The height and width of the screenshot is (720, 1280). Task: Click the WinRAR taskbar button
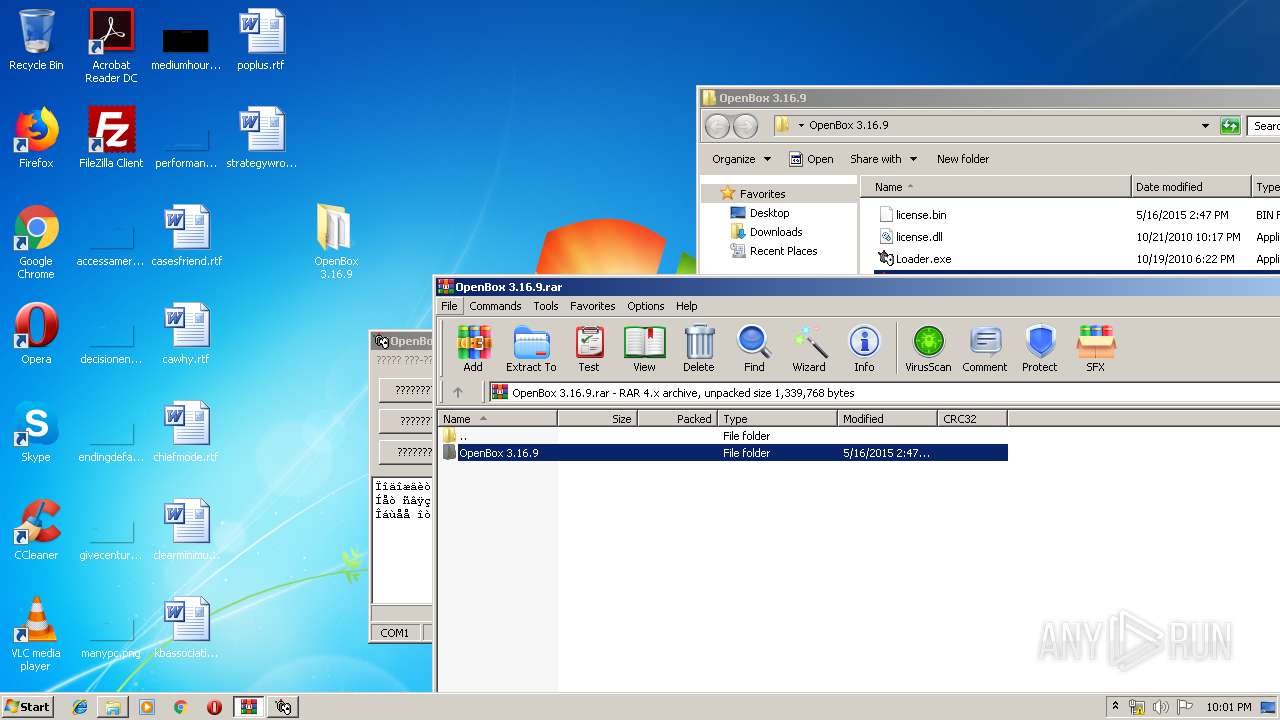[249, 707]
